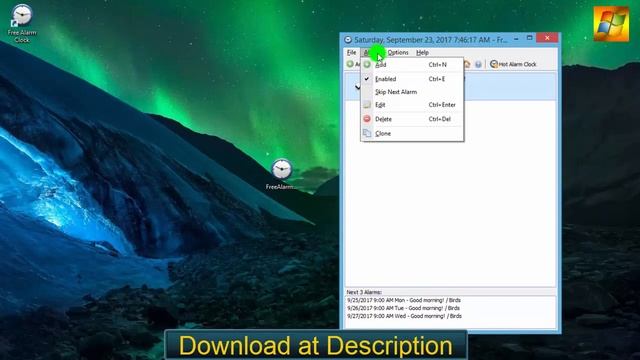640x360 pixels.
Task: Click the blue help icon in the toolbar
Action: [478, 64]
